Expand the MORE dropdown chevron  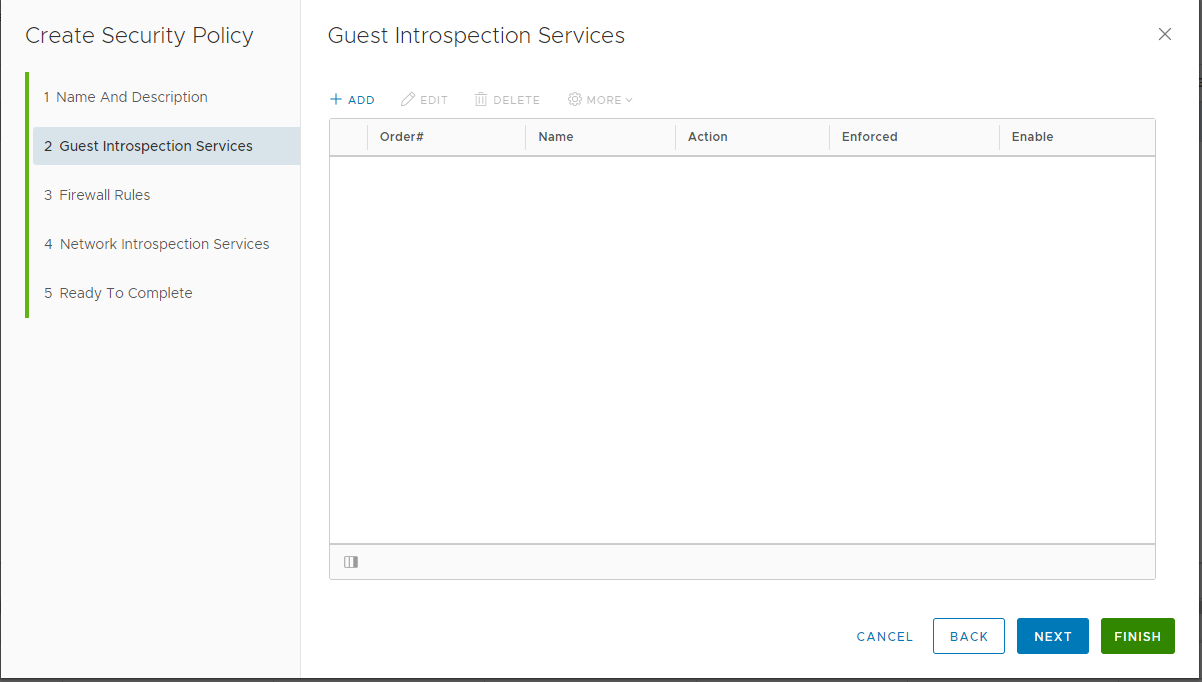[629, 100]
